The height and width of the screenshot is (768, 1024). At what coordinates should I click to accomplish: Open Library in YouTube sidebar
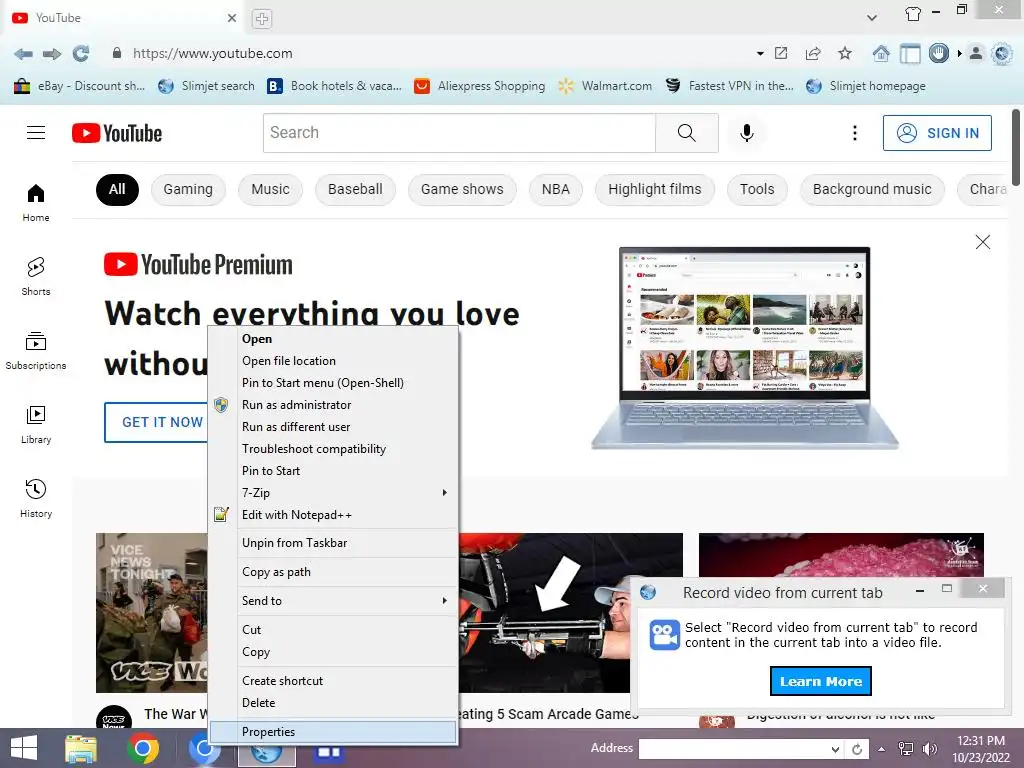coord(36,424)
